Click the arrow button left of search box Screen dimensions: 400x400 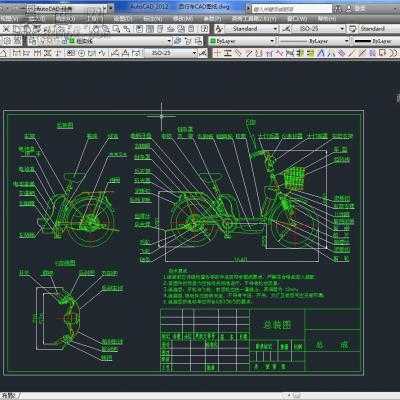[249, 8]
